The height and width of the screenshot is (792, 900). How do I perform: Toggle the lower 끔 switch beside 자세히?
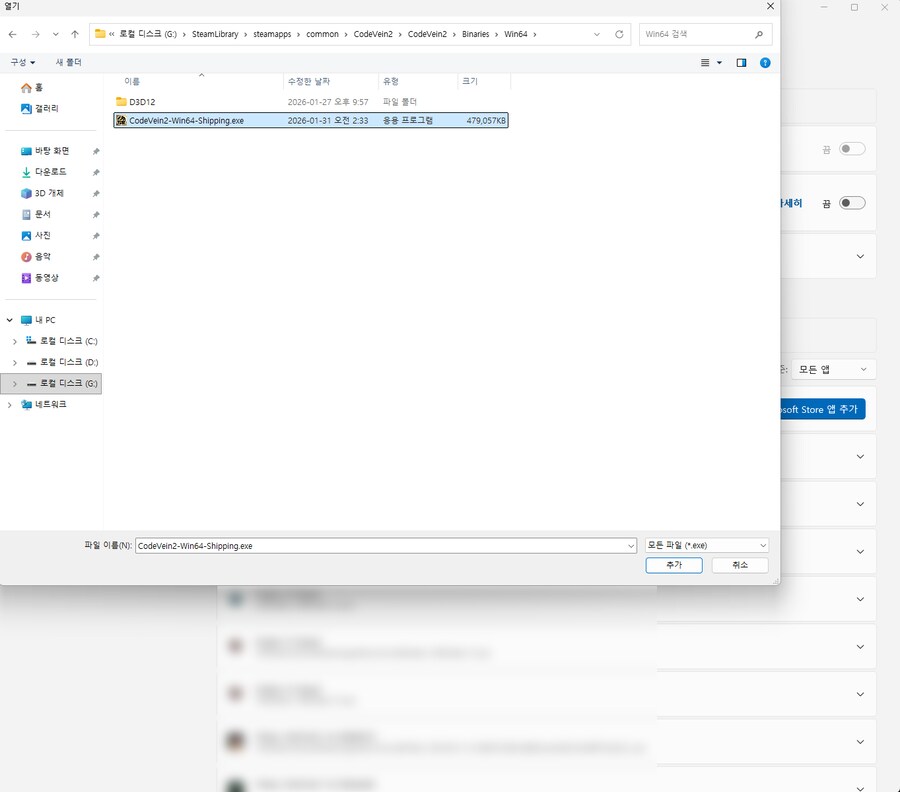852,203
